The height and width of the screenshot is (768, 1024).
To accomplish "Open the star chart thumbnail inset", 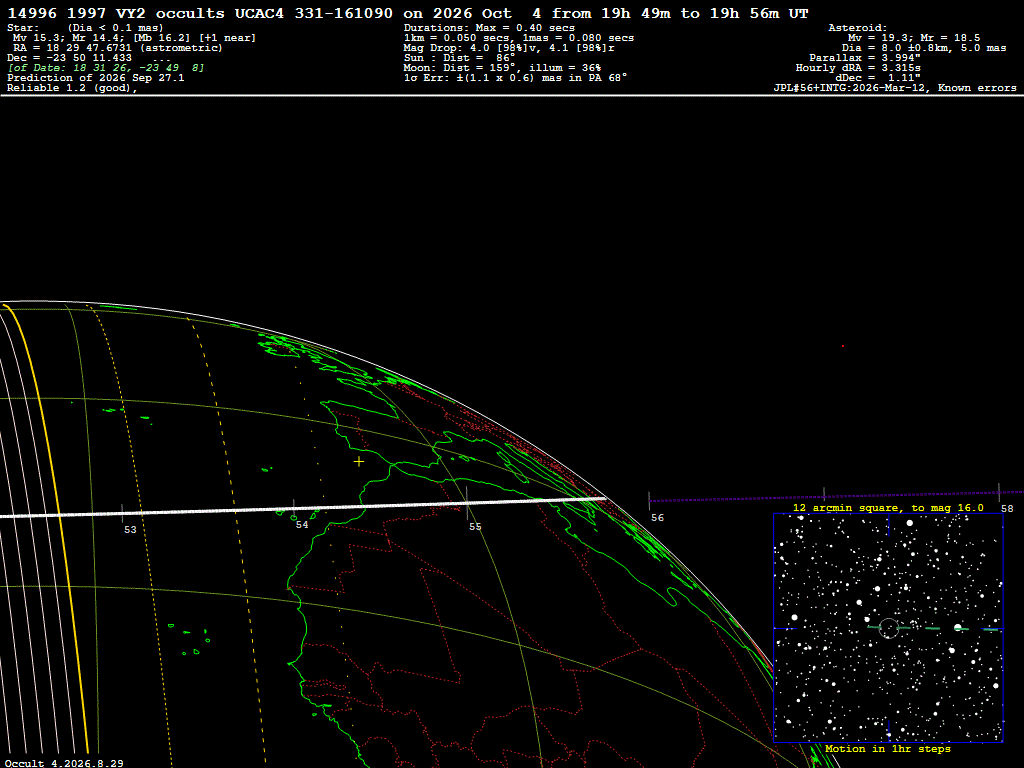I will 888,628.
